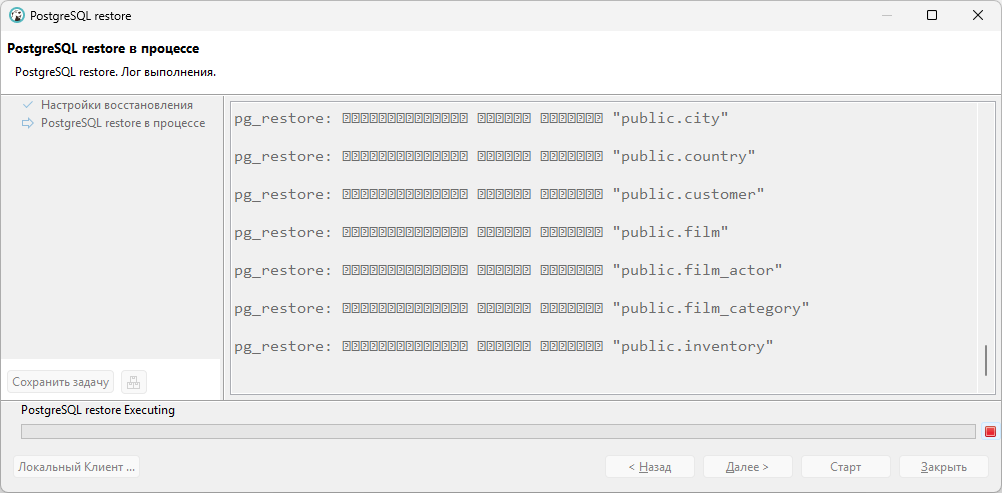
Task: Click the arrow icon beside PostgreSQL restore в процессе
Action: point(27,123)
